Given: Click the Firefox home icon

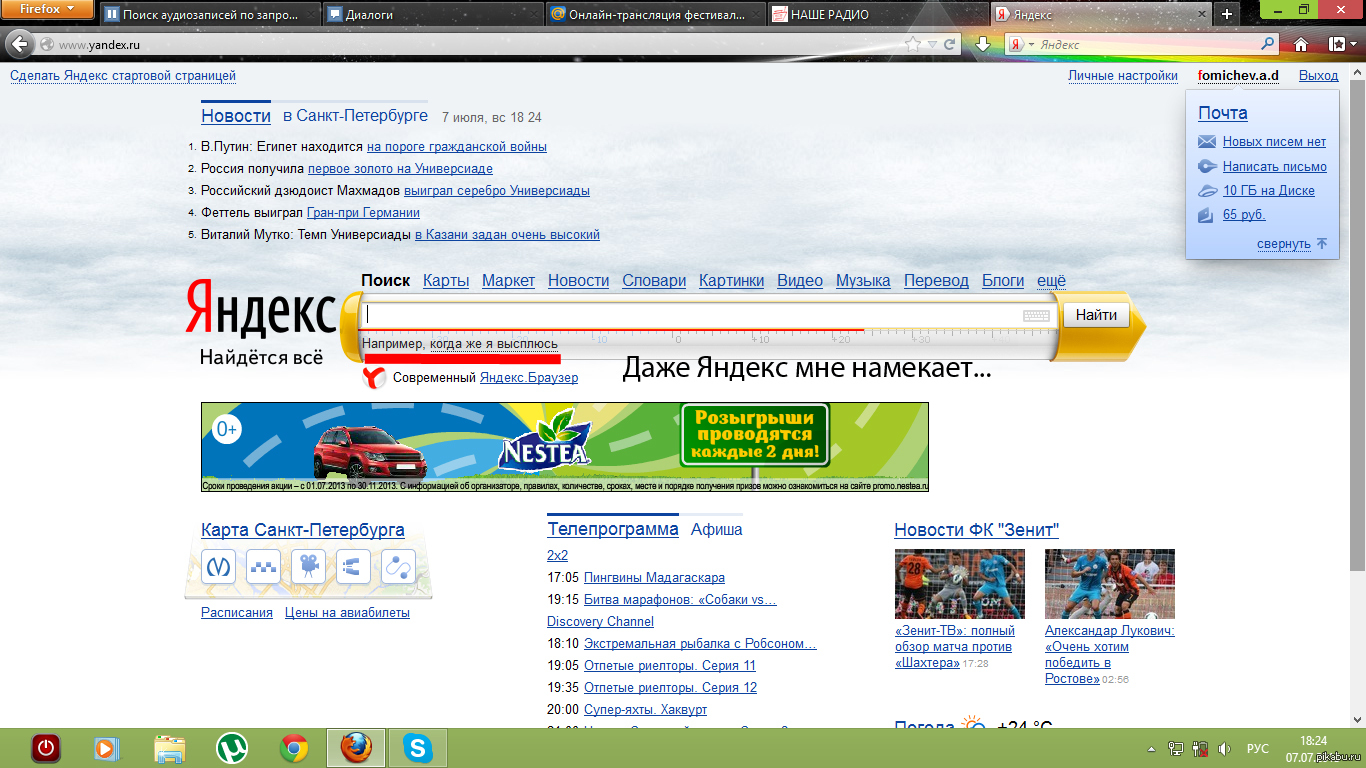Looking at the screenshot, I should pyautogui.click(x=1301, y=44).
